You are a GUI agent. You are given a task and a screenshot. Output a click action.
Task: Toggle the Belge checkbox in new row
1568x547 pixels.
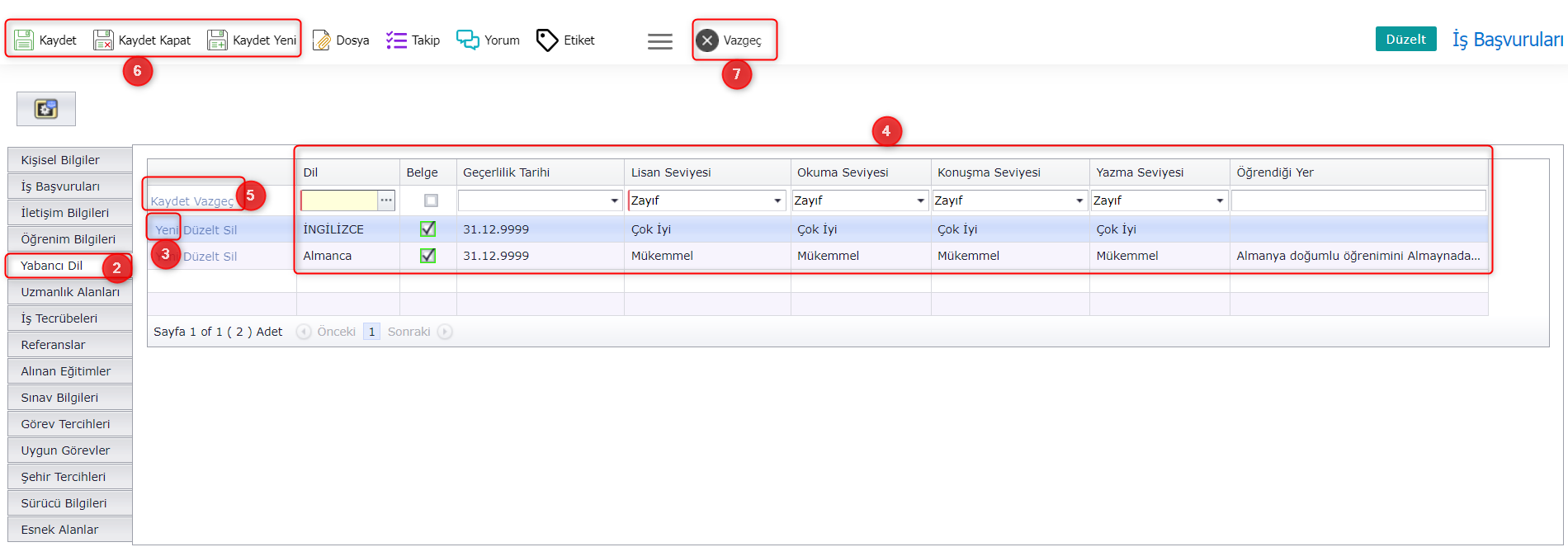click(431, 200)
